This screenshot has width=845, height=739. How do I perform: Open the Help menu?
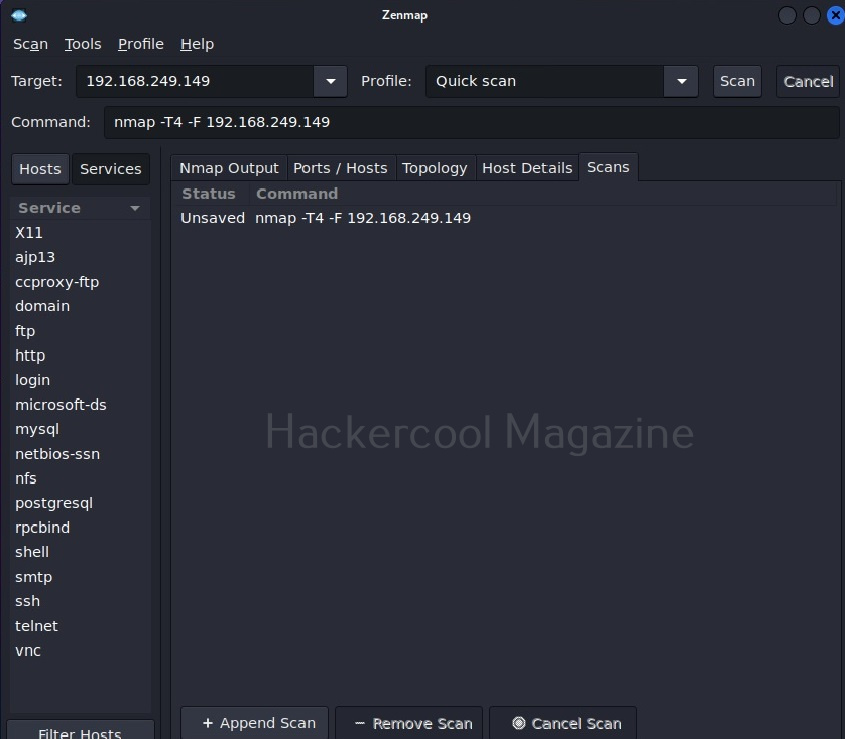point(197,44)
